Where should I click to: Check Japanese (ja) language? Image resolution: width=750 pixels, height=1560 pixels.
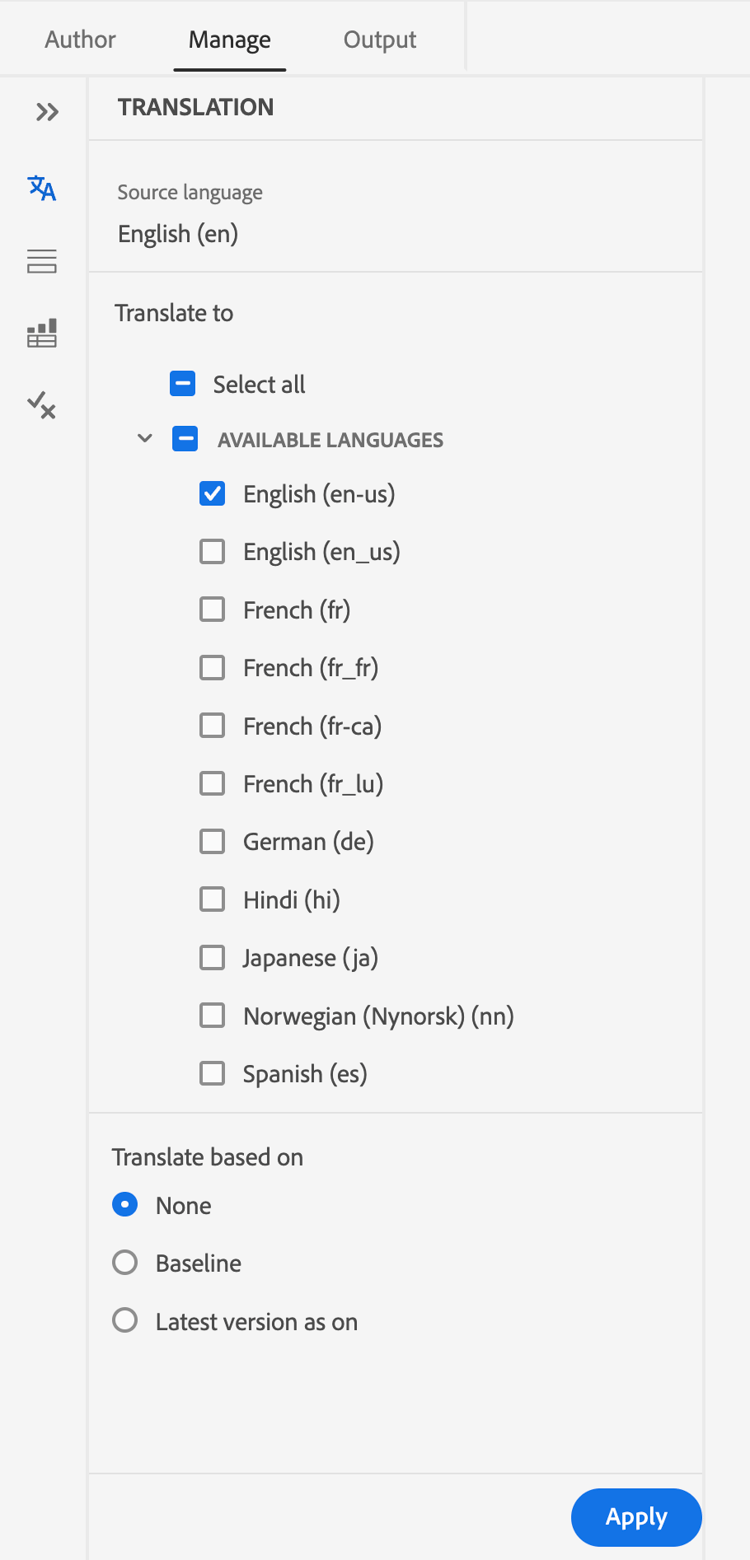211,957
